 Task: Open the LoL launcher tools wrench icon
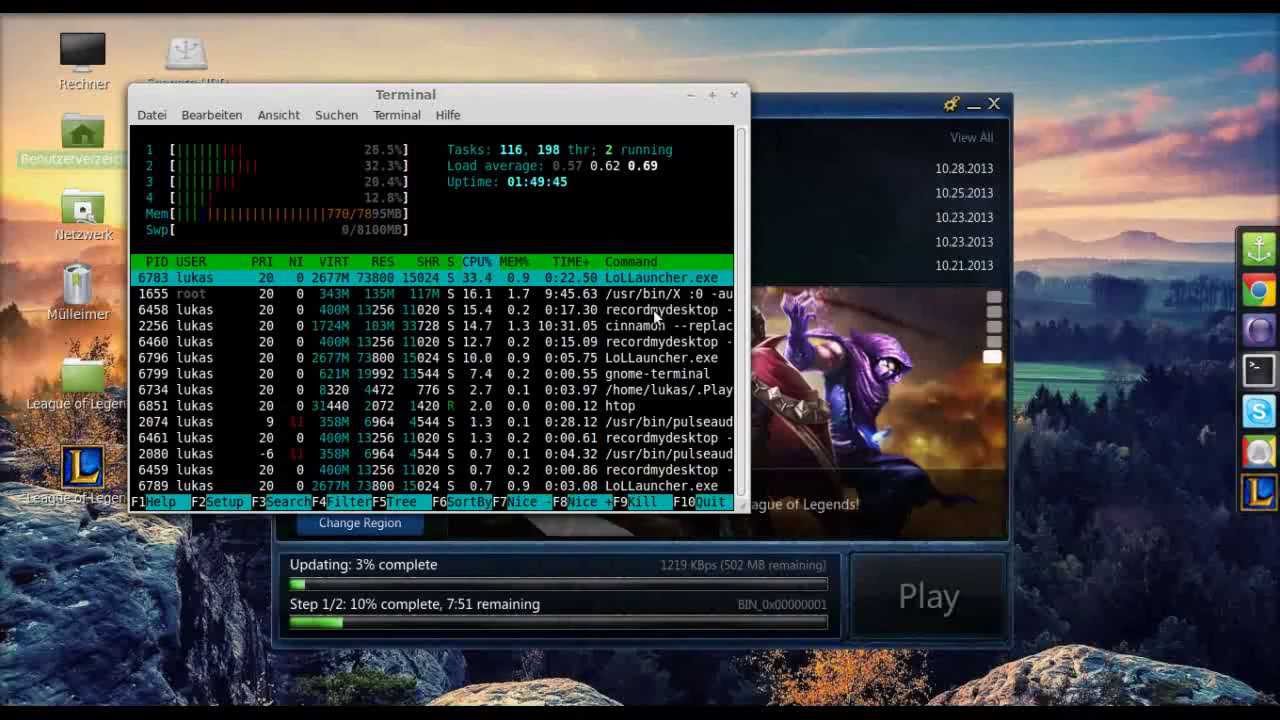pyautogui.click(x=951, y=104)
